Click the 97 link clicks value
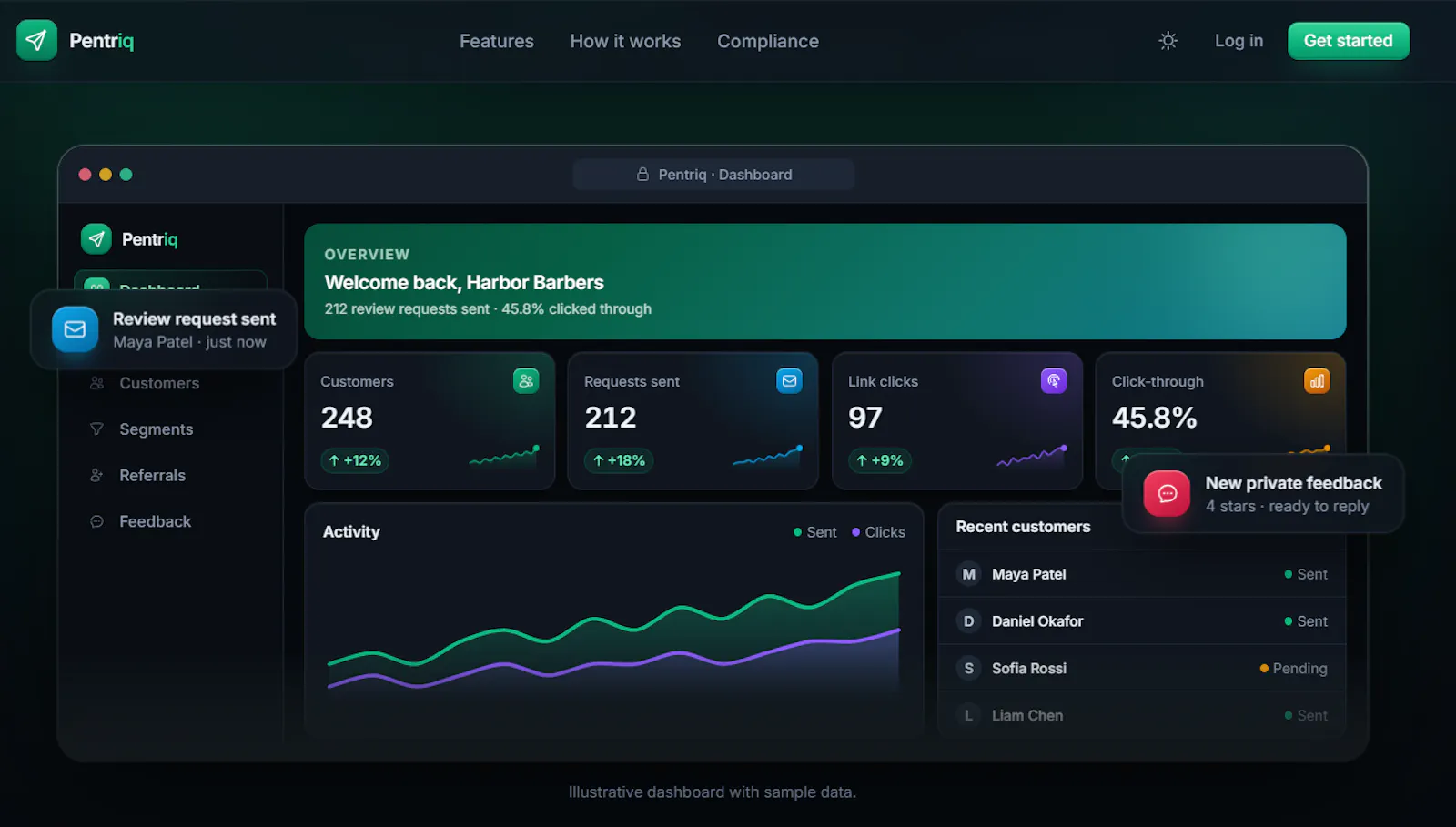1456x827 pixels. pos(865,418)
